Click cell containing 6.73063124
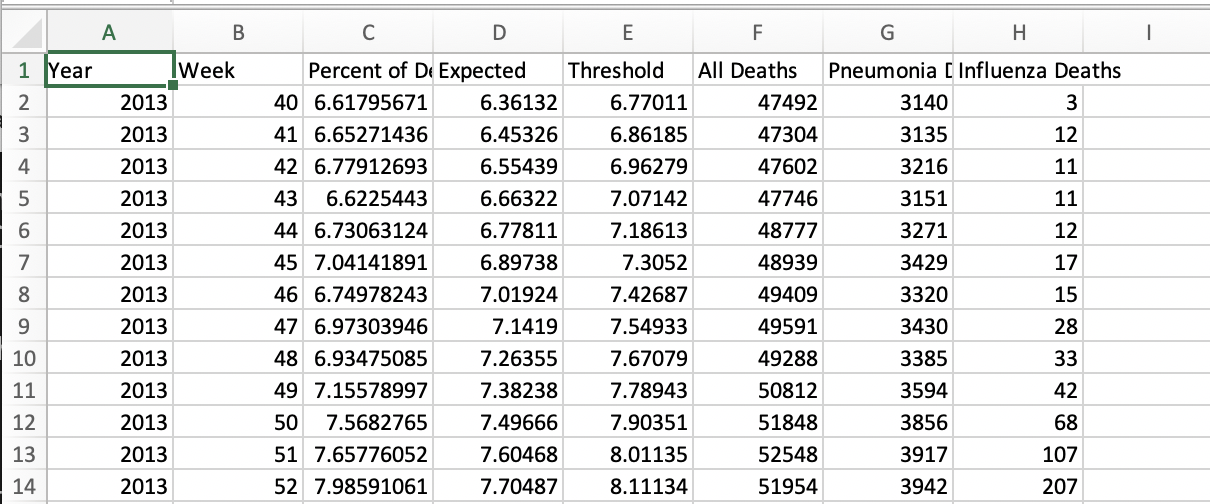 point(368,231)
